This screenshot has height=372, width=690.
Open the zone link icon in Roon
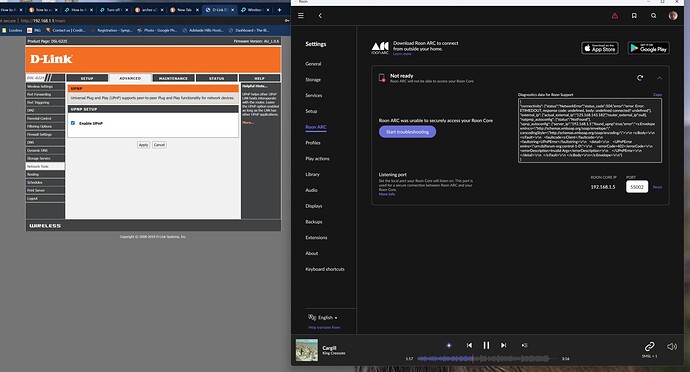pos(650,346)
